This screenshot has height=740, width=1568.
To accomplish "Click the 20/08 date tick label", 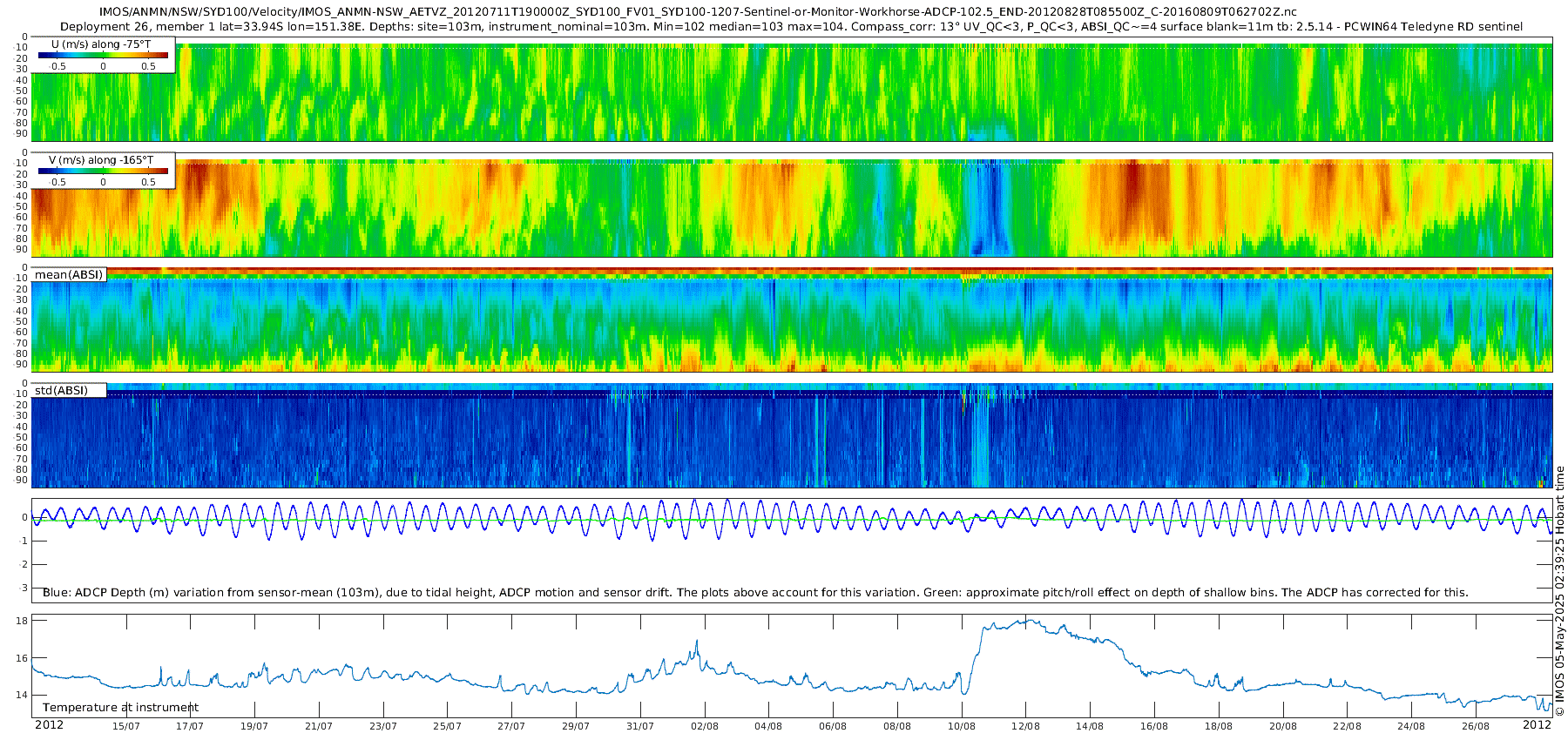I will click(x=1283, y=726).
